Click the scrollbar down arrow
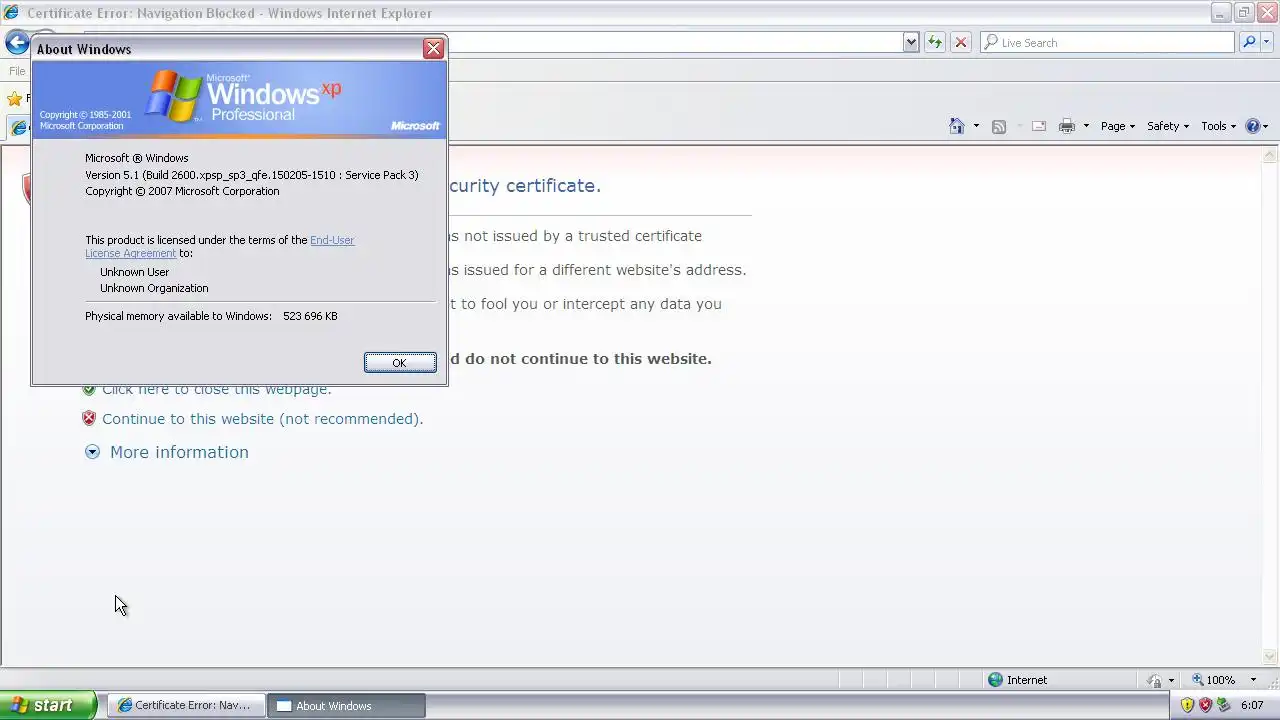The height and width of the screenshot is (720, 1280). click(1271, 657)
